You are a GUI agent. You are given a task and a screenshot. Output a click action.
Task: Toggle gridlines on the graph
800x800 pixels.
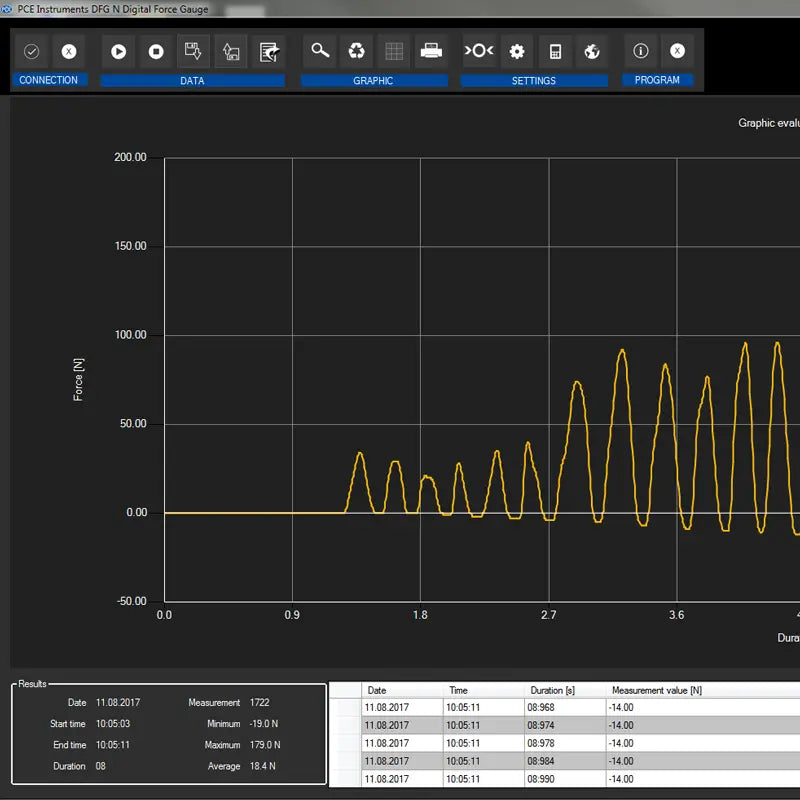(x=393, y=52)
